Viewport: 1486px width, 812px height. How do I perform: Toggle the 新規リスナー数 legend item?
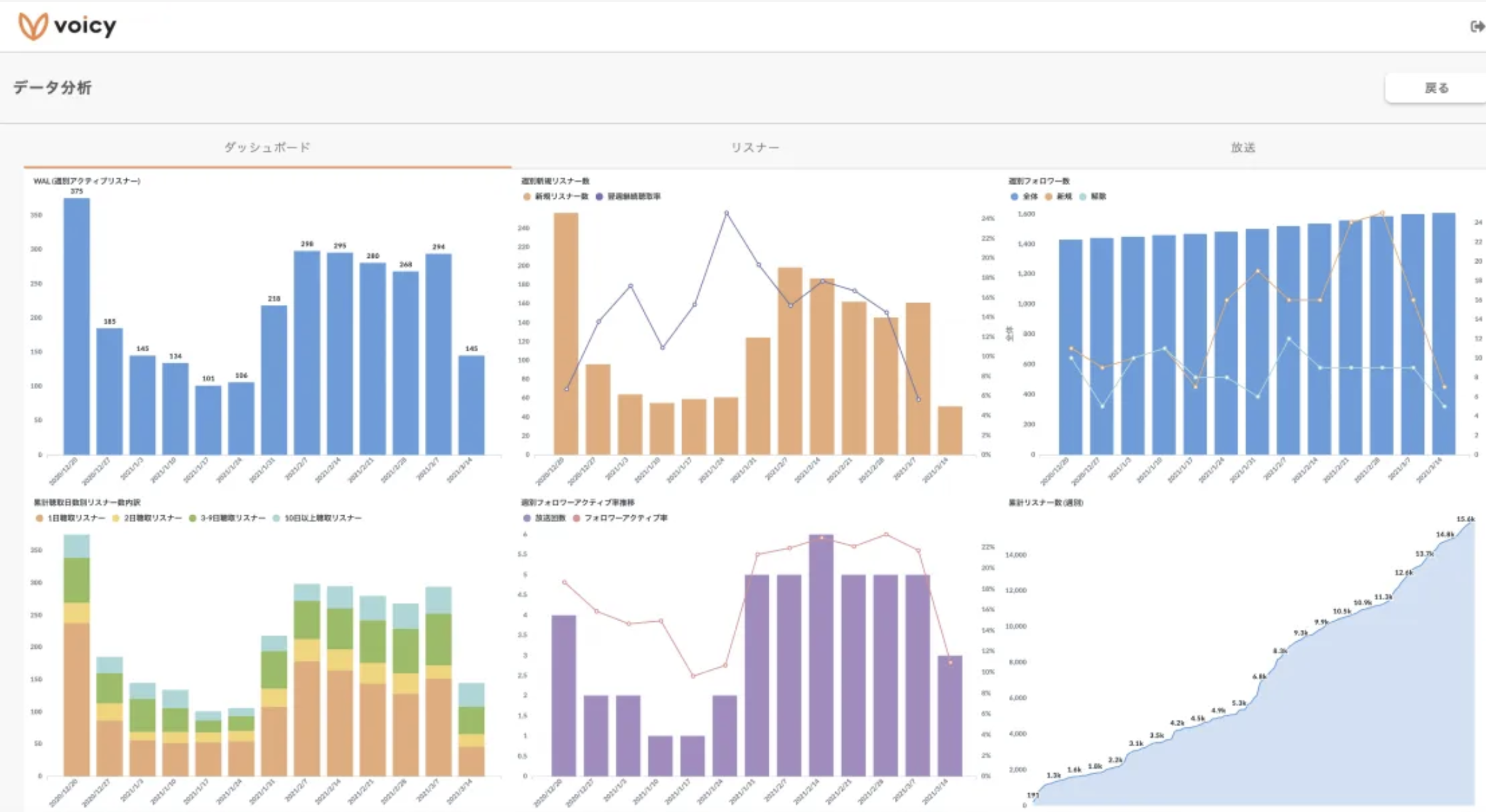[556, 196]
